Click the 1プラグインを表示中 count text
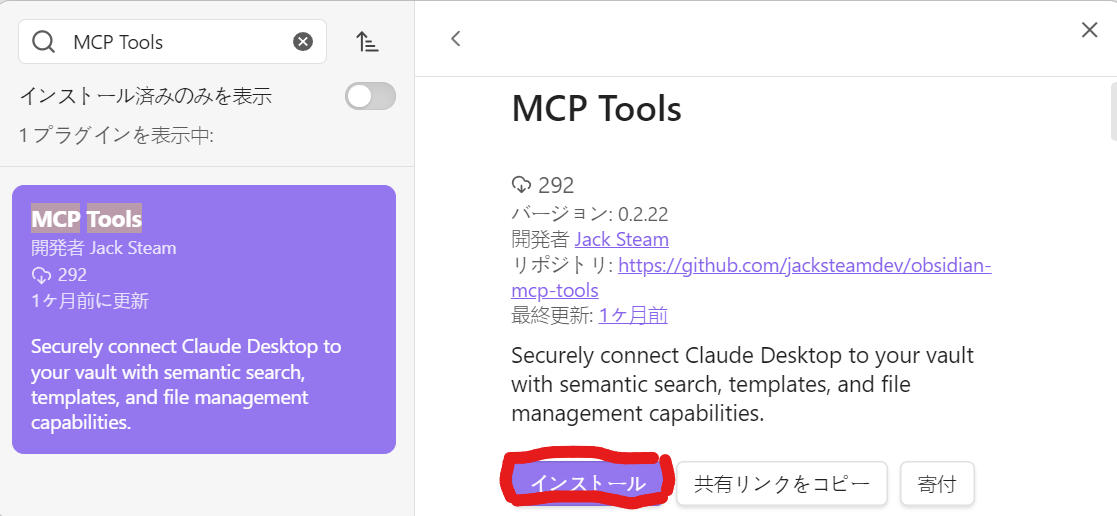 point(116,135)
